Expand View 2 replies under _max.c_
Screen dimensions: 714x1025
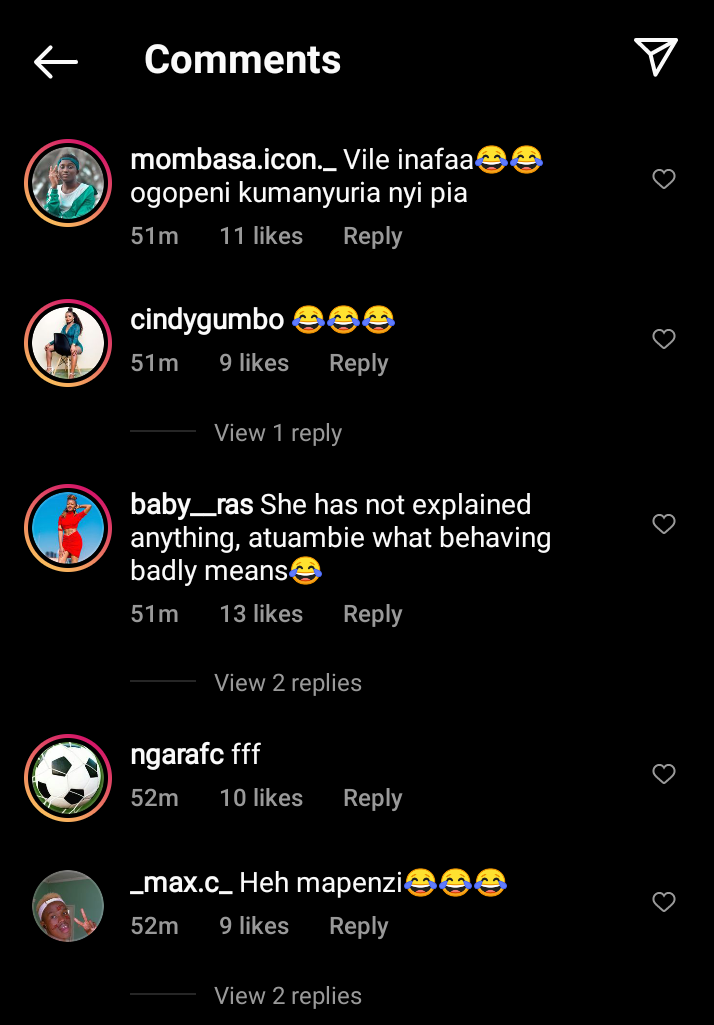click(x=288, y=996)
